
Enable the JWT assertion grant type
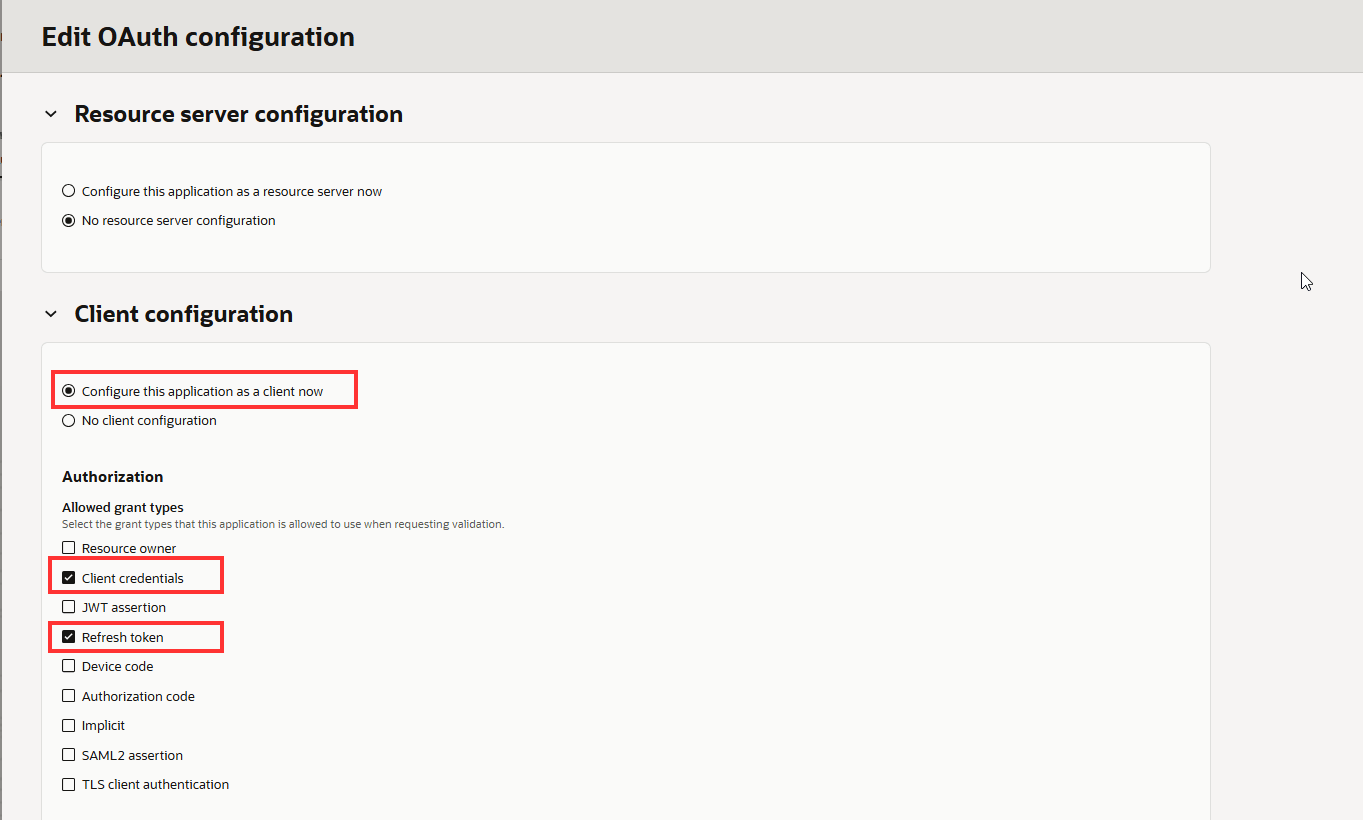click(69, 607)
